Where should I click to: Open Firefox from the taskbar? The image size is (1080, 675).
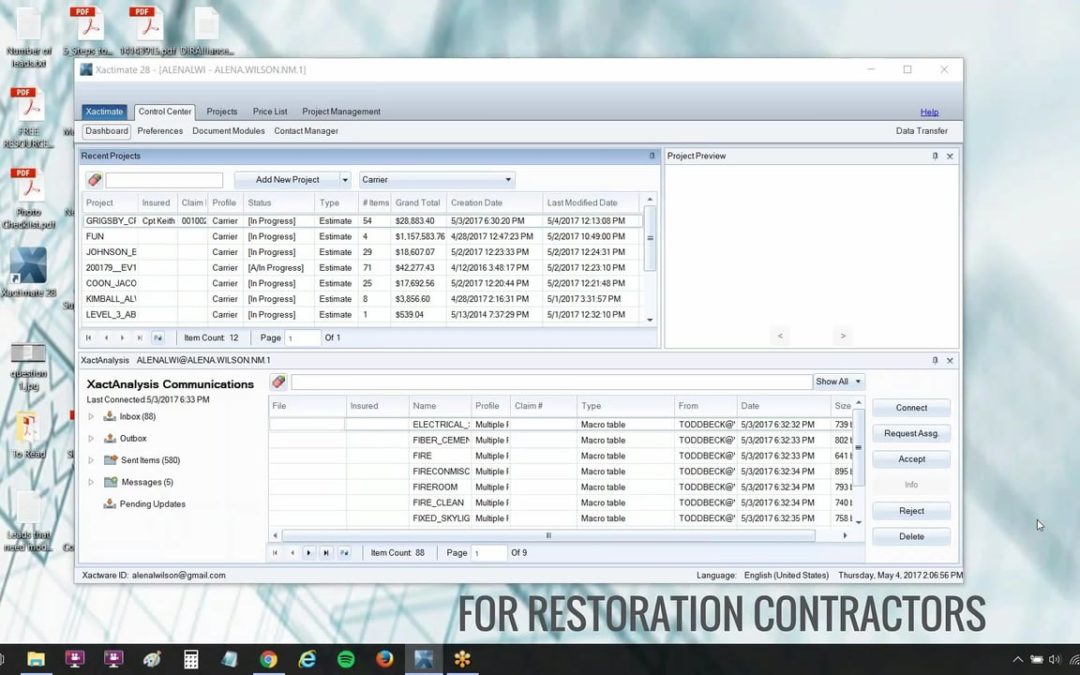point(384,659)
